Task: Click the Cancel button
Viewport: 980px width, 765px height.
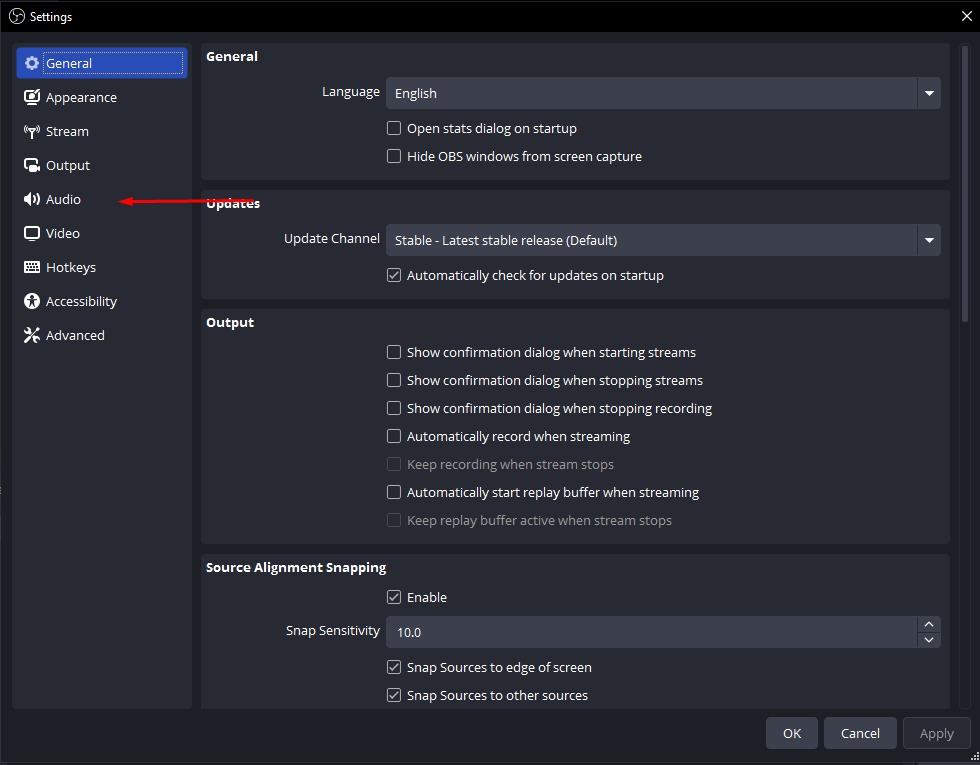Action: point(860,733)
